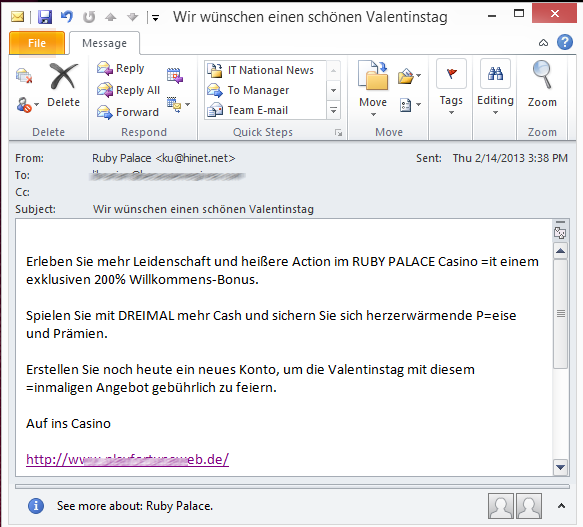Forward this message

pos(128,112)
